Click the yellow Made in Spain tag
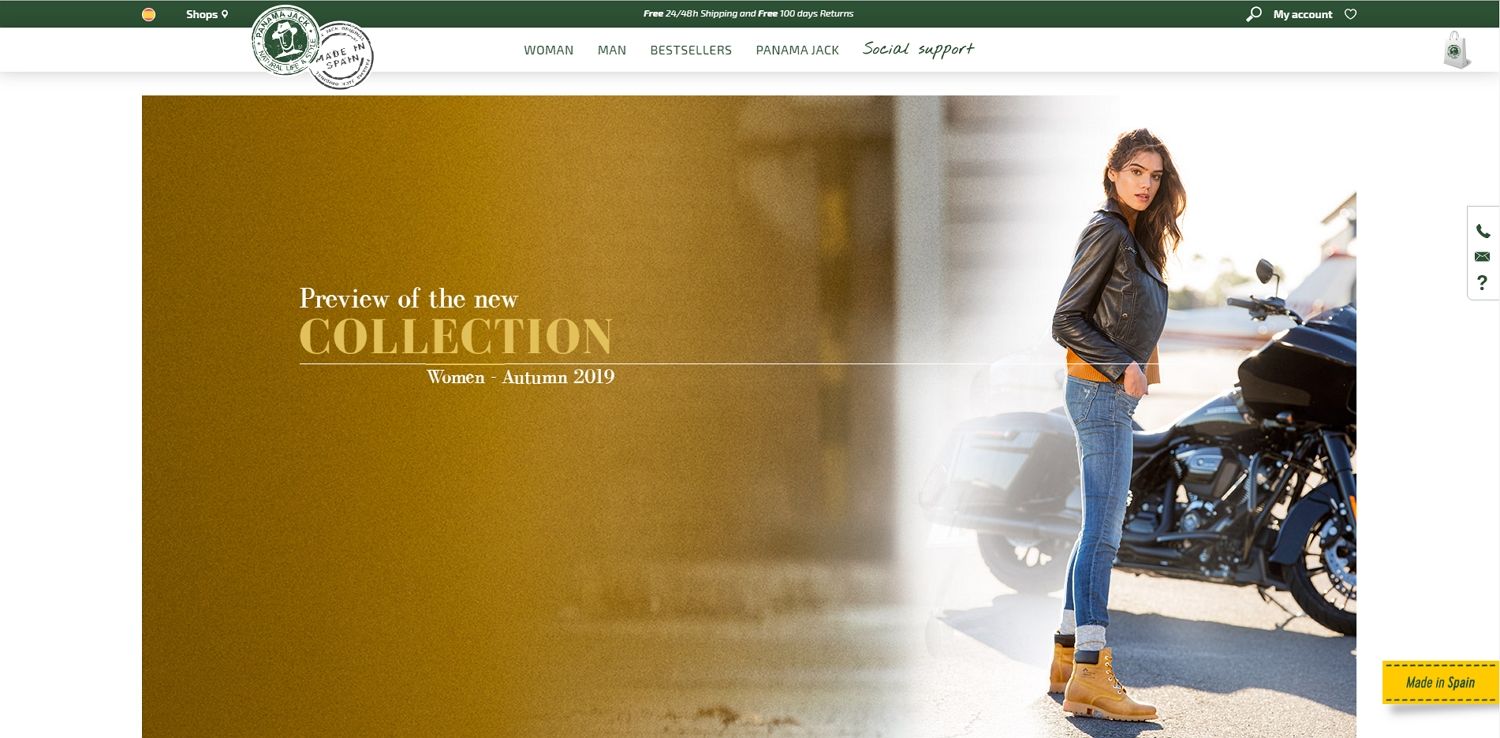Screen dimensions: 1500x738 1440,682
